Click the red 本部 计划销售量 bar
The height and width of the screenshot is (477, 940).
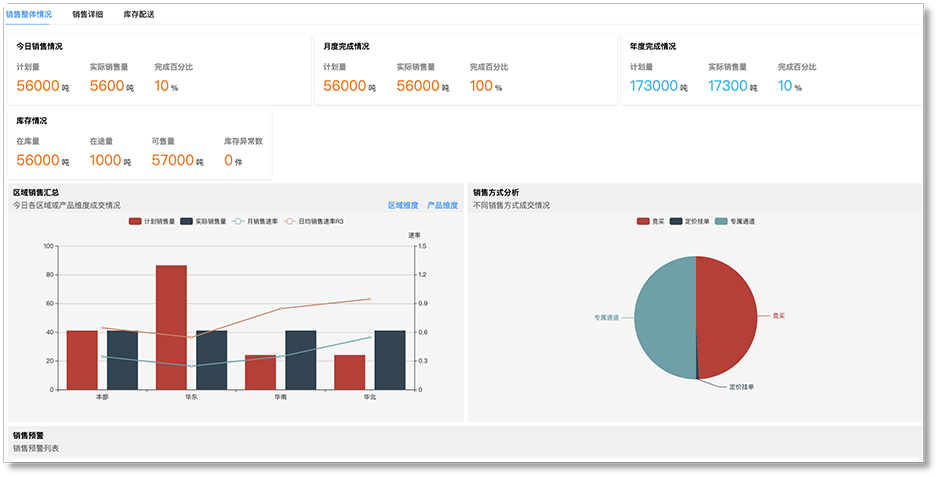point(82,360)
